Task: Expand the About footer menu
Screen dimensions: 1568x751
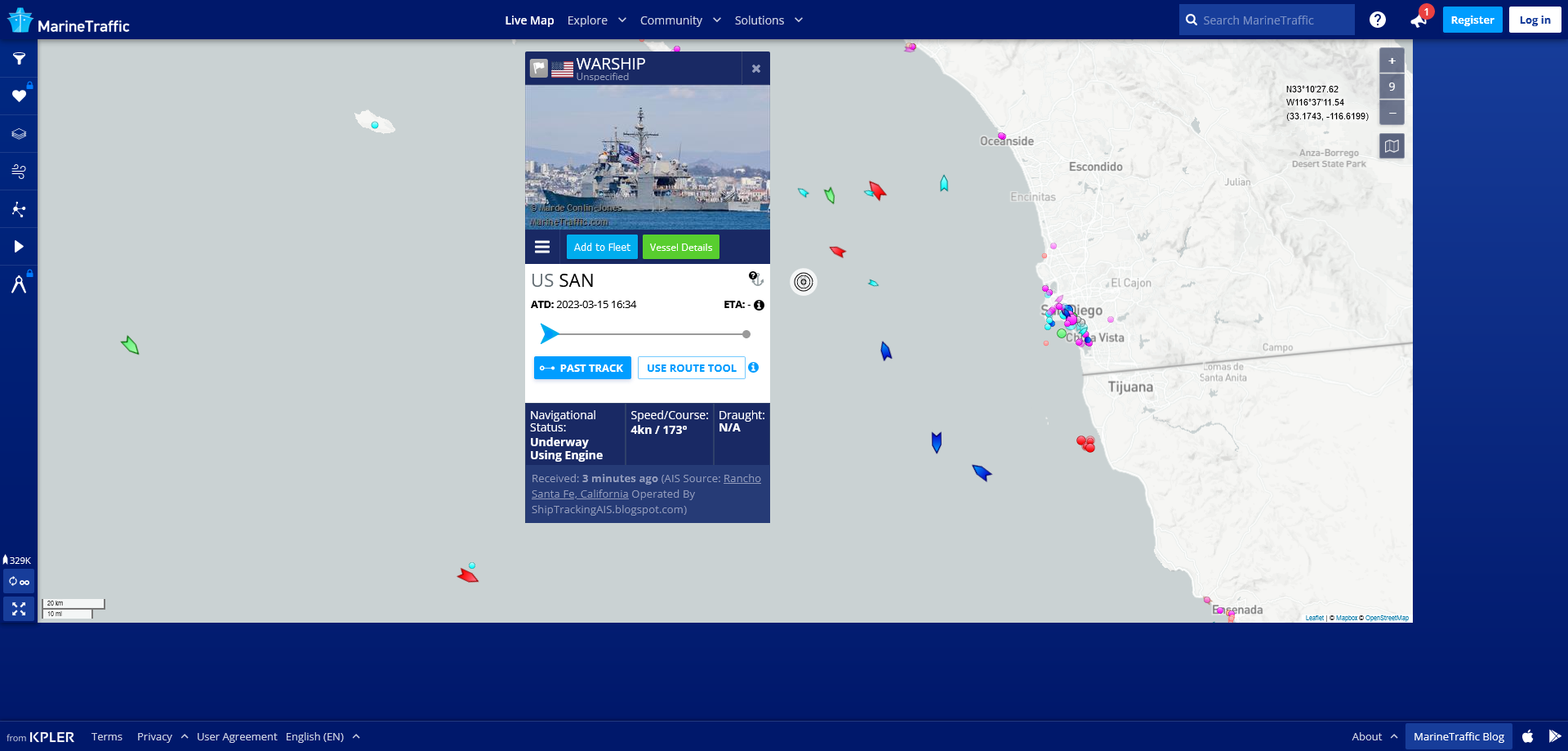Action: (x=1374, y=736)
